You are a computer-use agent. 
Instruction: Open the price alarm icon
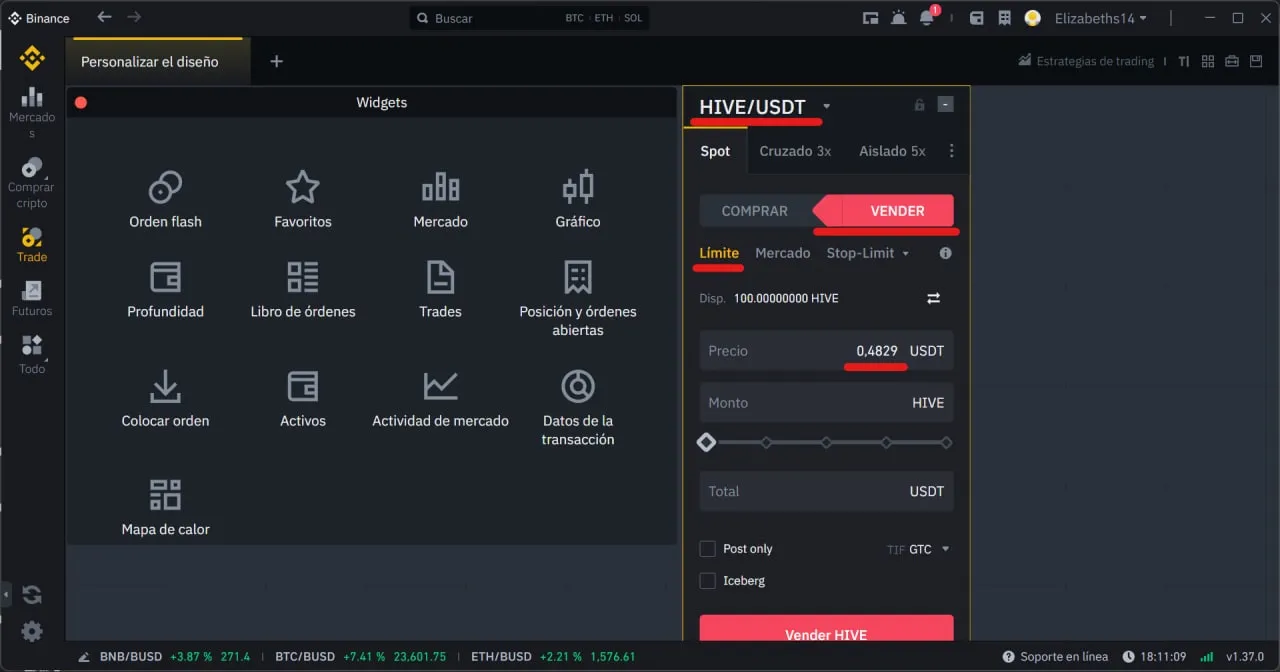point(898,18)
